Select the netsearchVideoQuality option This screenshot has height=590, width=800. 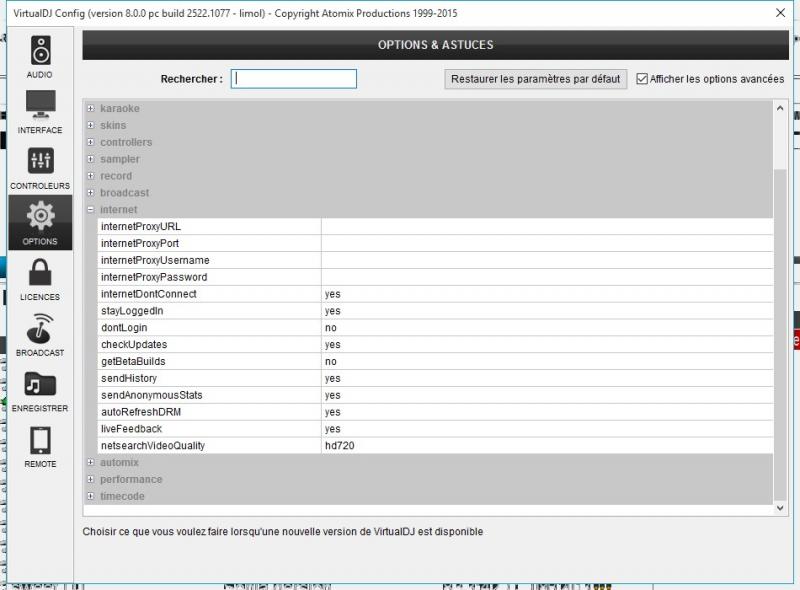coord(435,446)
